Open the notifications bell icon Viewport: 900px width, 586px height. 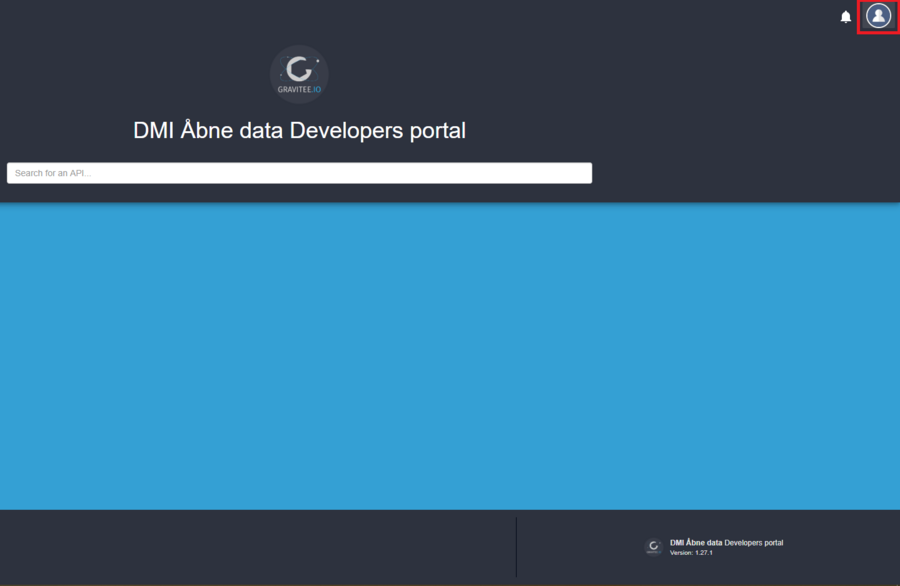tap(846, 17)
